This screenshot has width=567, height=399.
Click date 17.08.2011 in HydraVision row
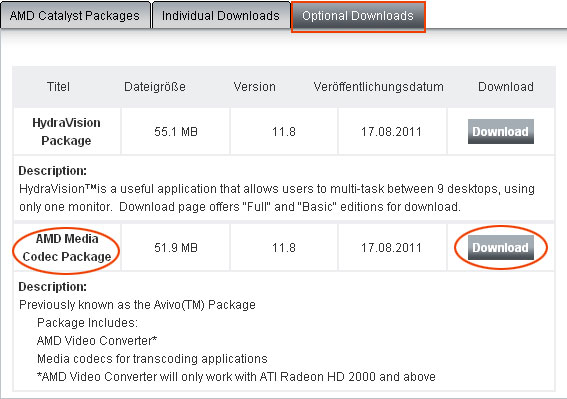391,131
